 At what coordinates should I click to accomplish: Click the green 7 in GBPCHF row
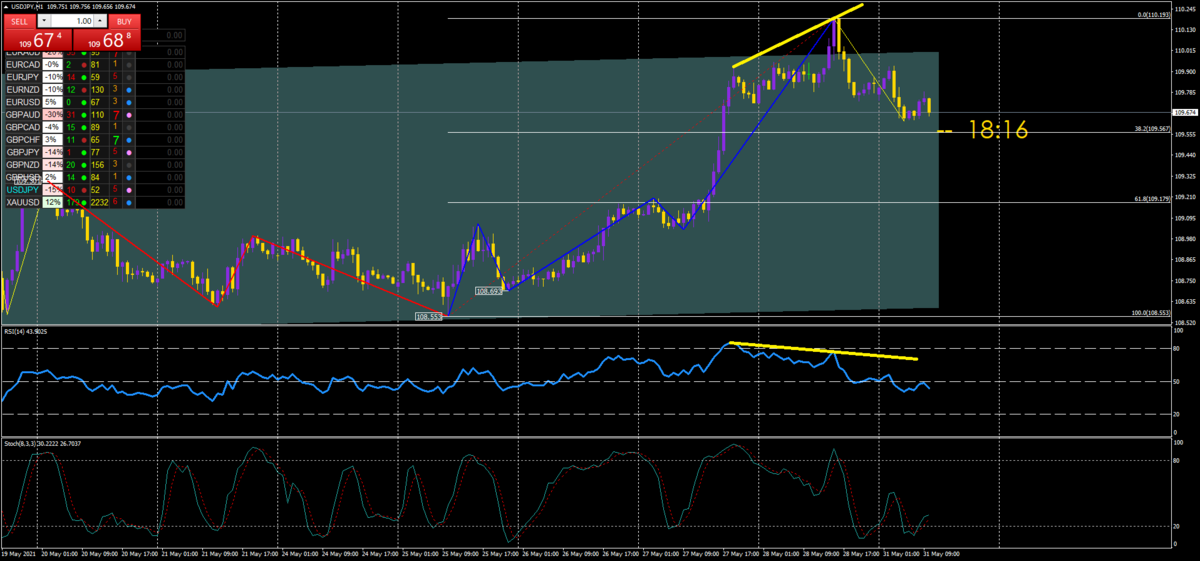(116, 139)
